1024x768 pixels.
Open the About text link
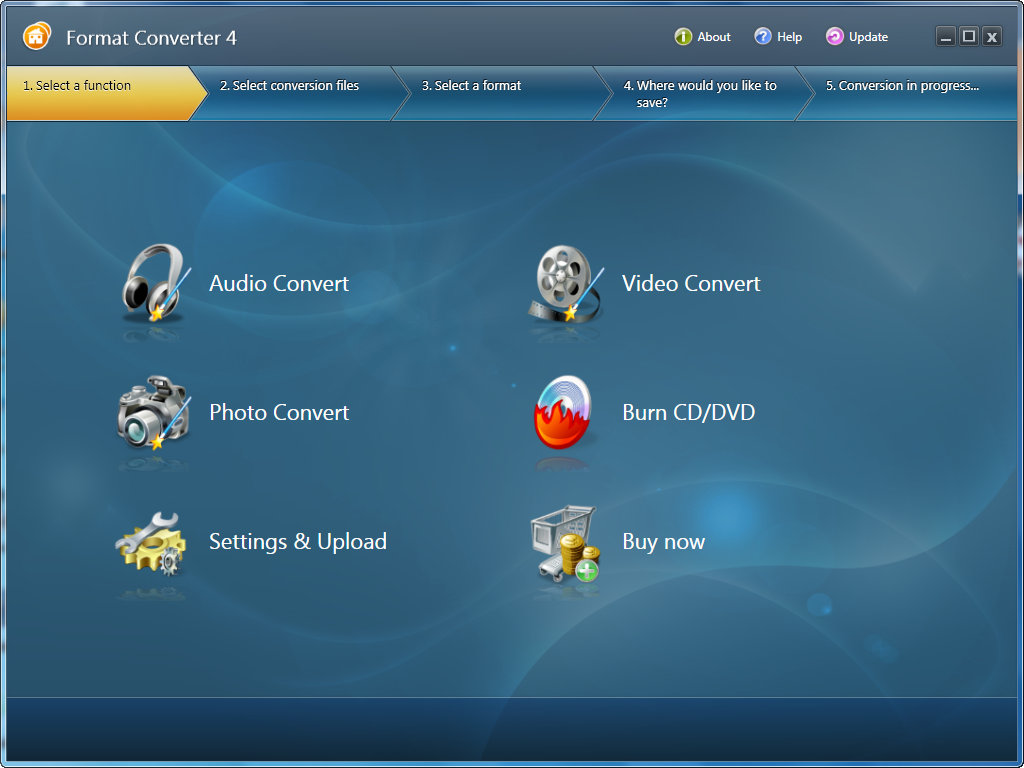pos(714,37)
